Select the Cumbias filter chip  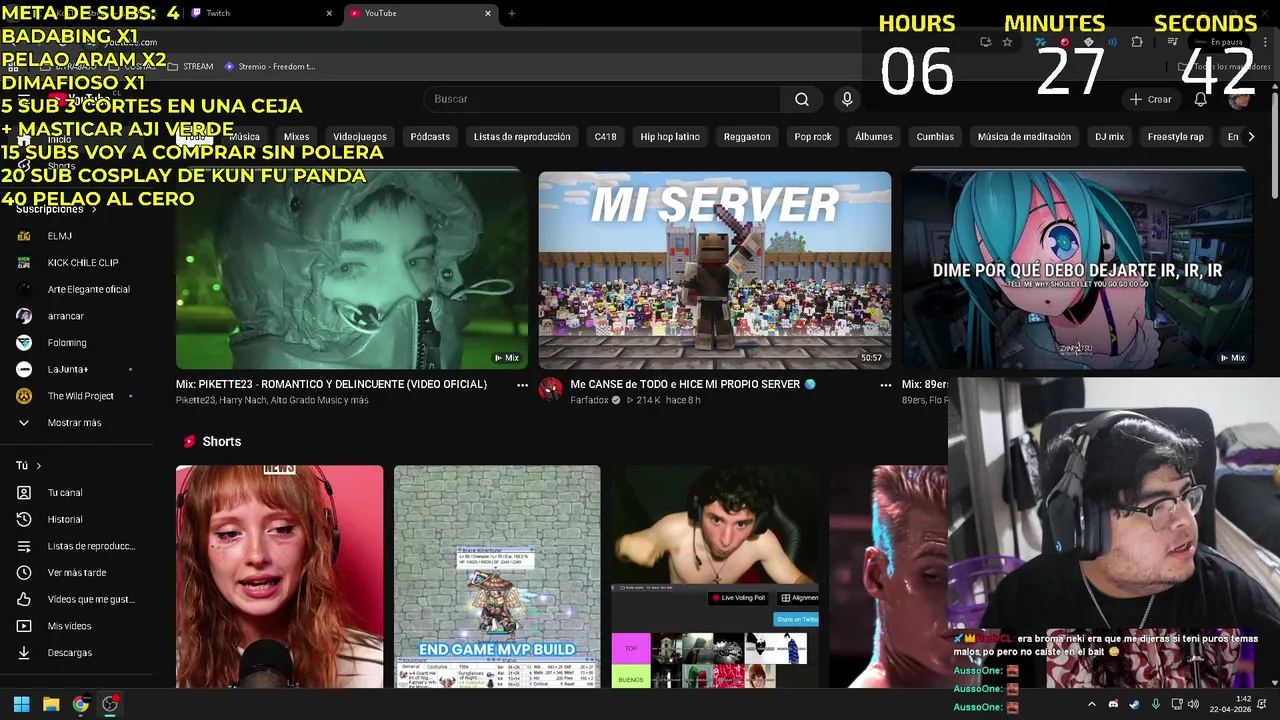pyautogui.click(x=935, y=136)
